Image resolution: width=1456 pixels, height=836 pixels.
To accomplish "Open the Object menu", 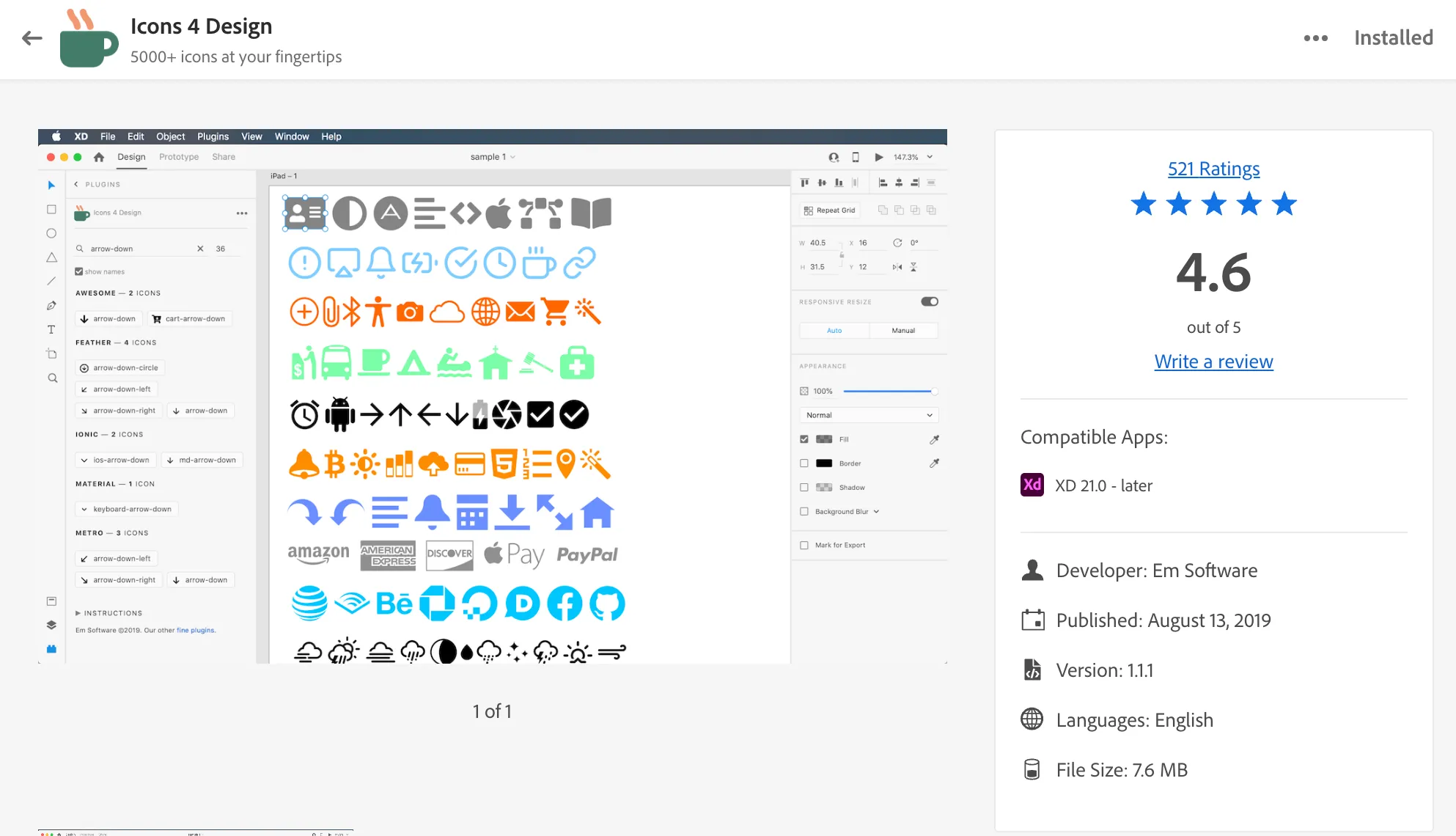I will (171, 136).
